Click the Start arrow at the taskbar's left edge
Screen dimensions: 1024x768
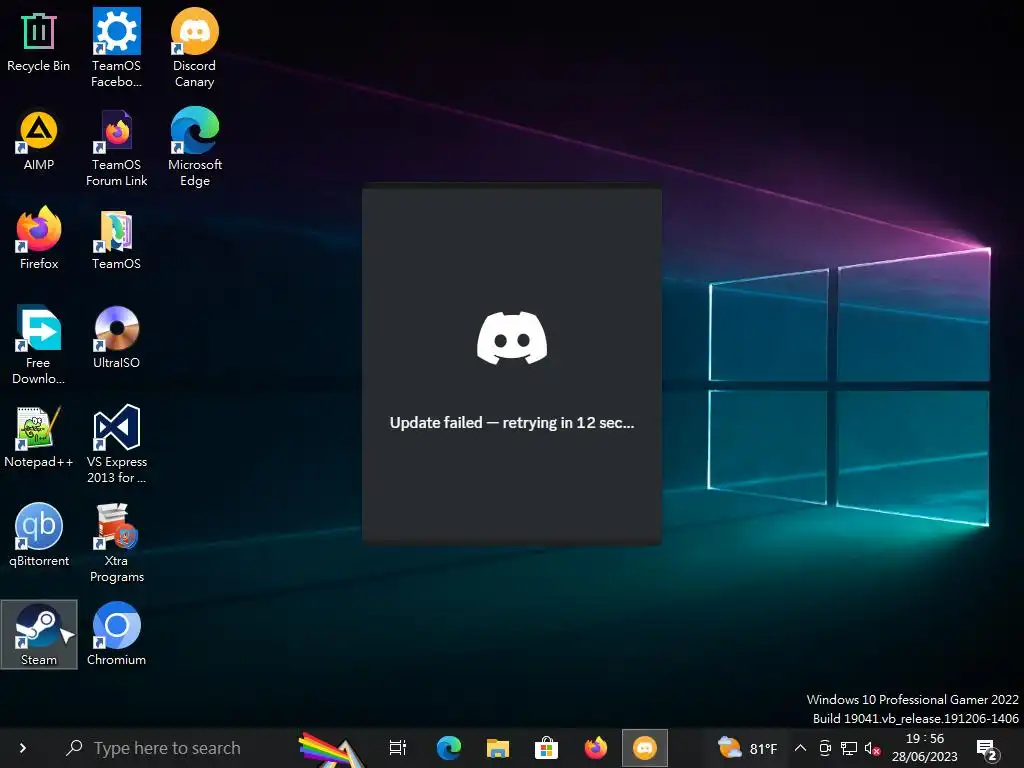tap(23, 748)
